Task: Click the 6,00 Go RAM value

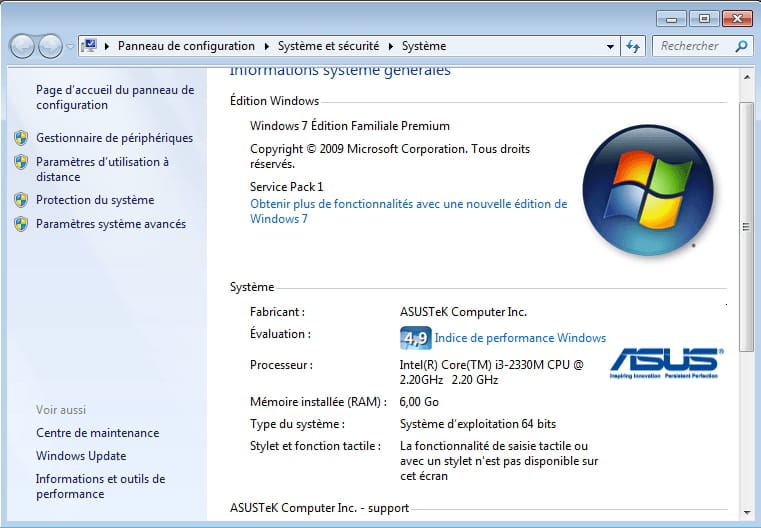Action: (x=419, y=402)
